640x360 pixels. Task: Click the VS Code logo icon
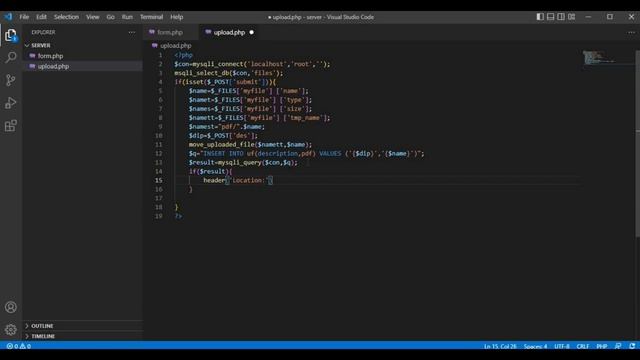tap(8, 17)
